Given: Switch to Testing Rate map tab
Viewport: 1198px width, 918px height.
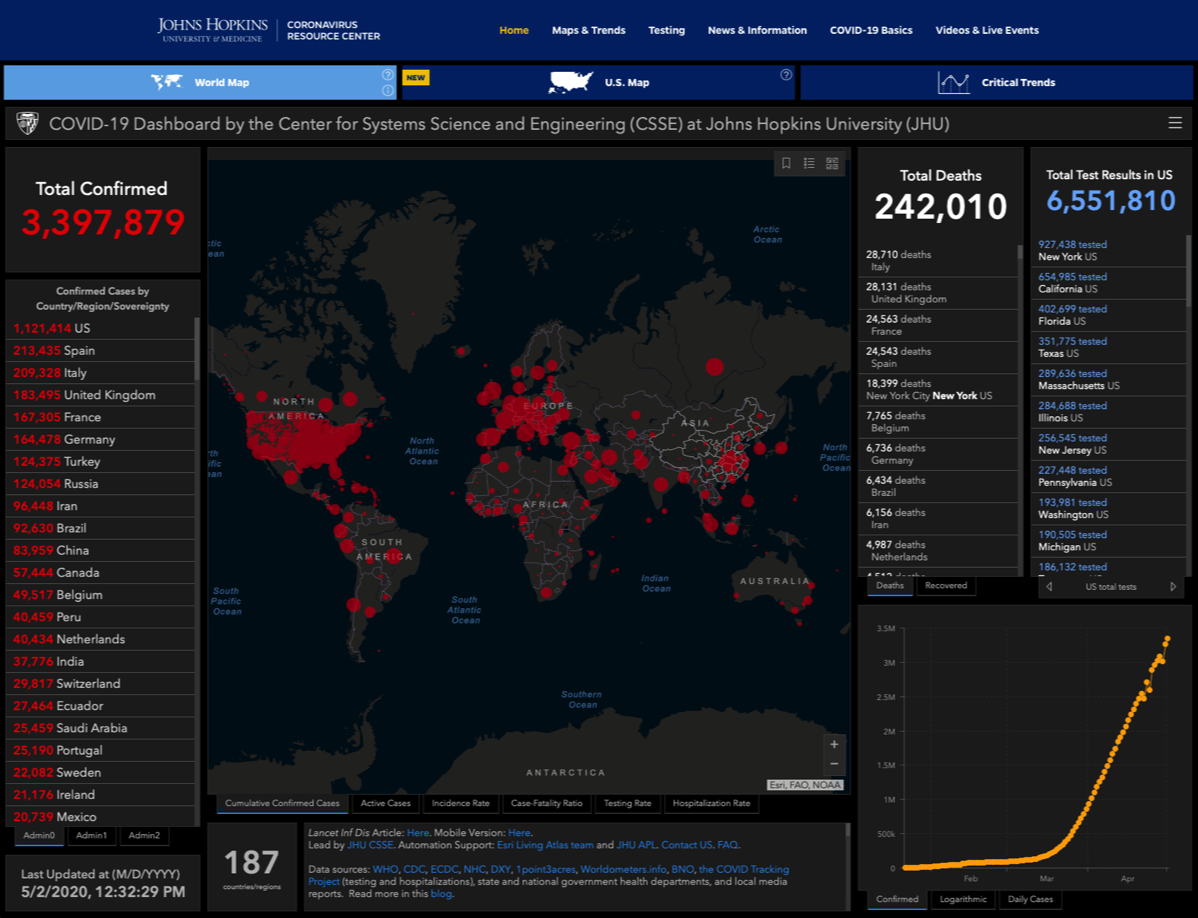Looking at the screenshot, I should point(628,803).
